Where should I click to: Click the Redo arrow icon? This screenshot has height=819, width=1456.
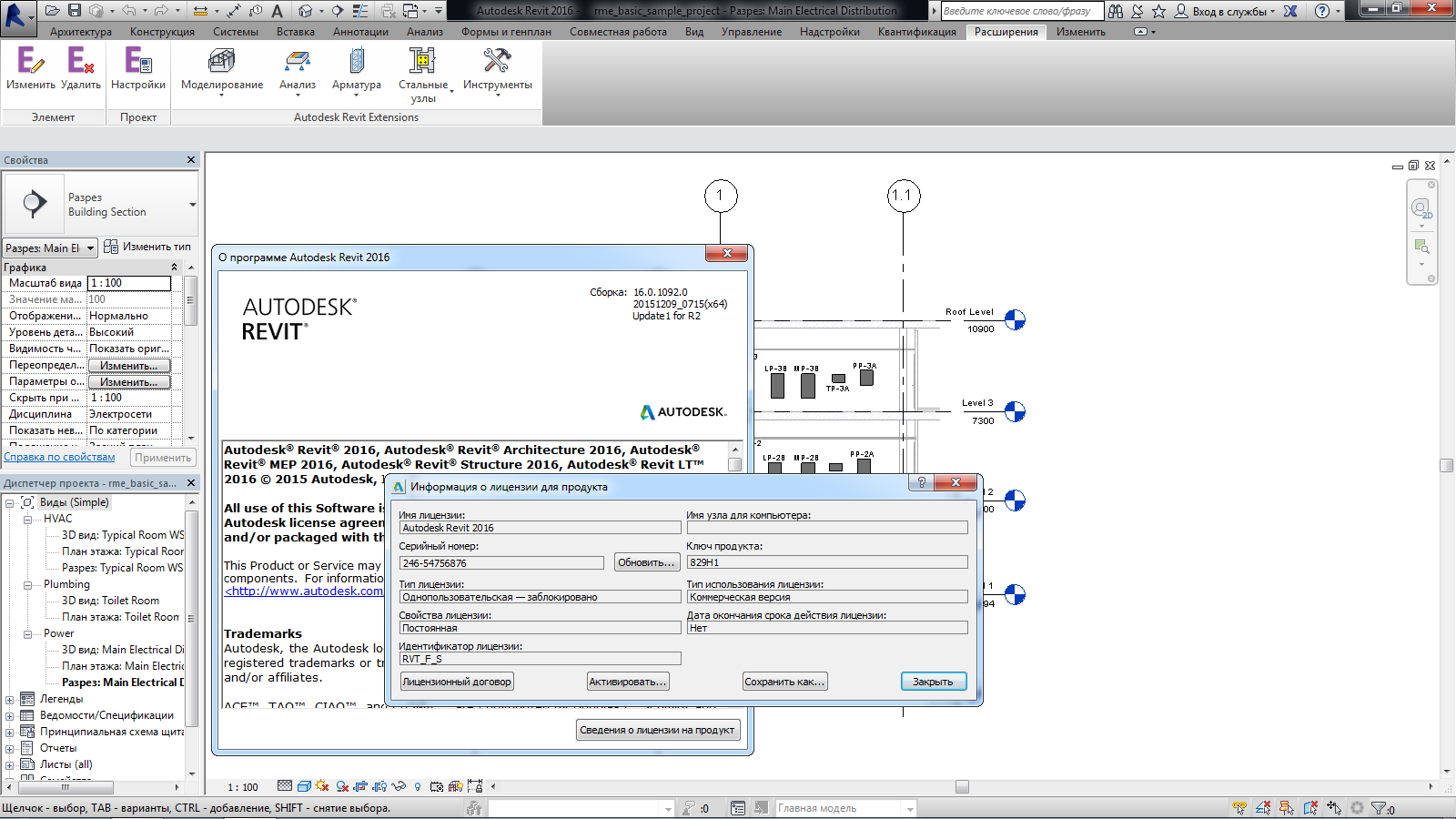(161, 11)
